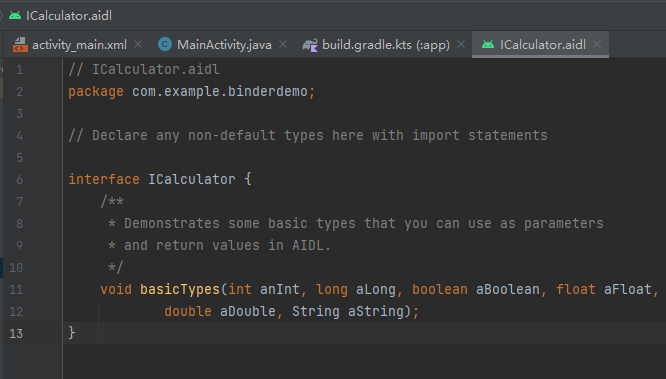This screenshot has height=379, width=666.
Task: Click 'com.example.binderdemo' package name
Action: tap(220, 91)
